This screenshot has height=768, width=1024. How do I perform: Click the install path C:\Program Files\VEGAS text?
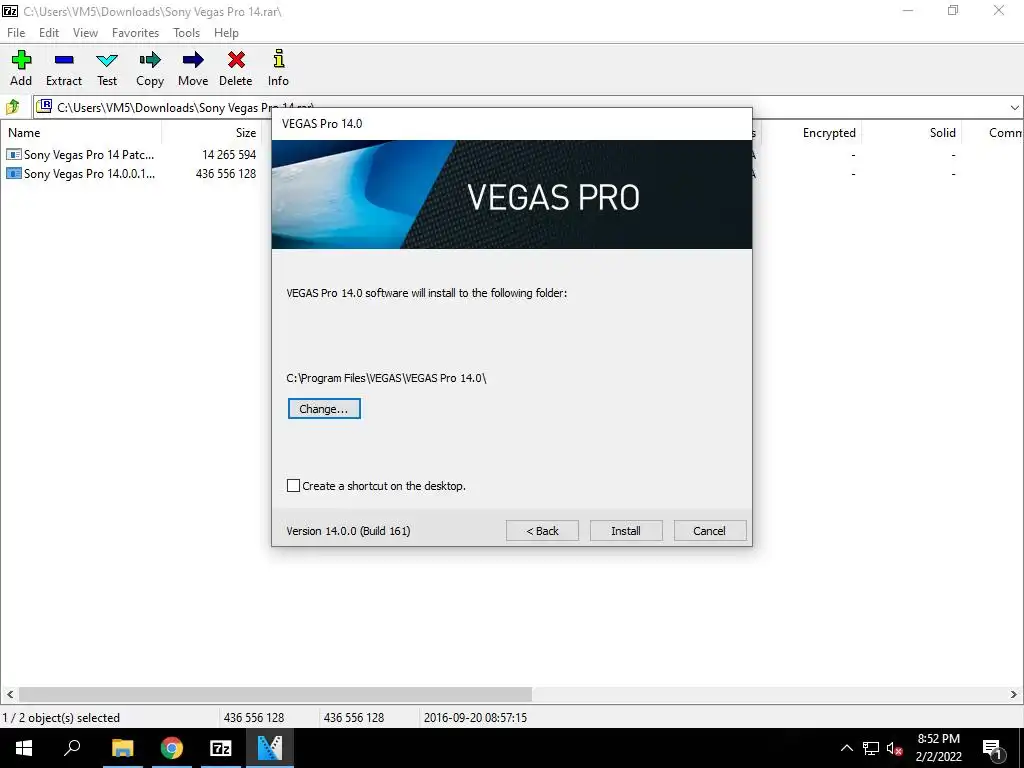coord(387,378)
